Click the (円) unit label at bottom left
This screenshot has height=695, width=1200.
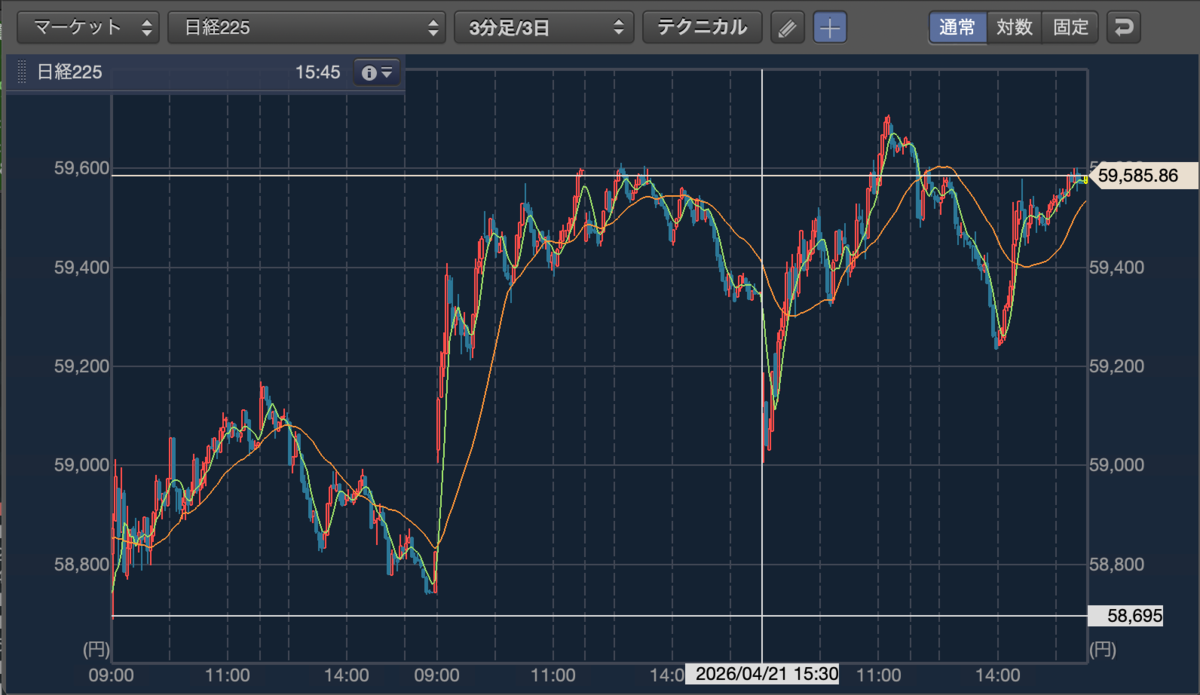click(94, 649)
